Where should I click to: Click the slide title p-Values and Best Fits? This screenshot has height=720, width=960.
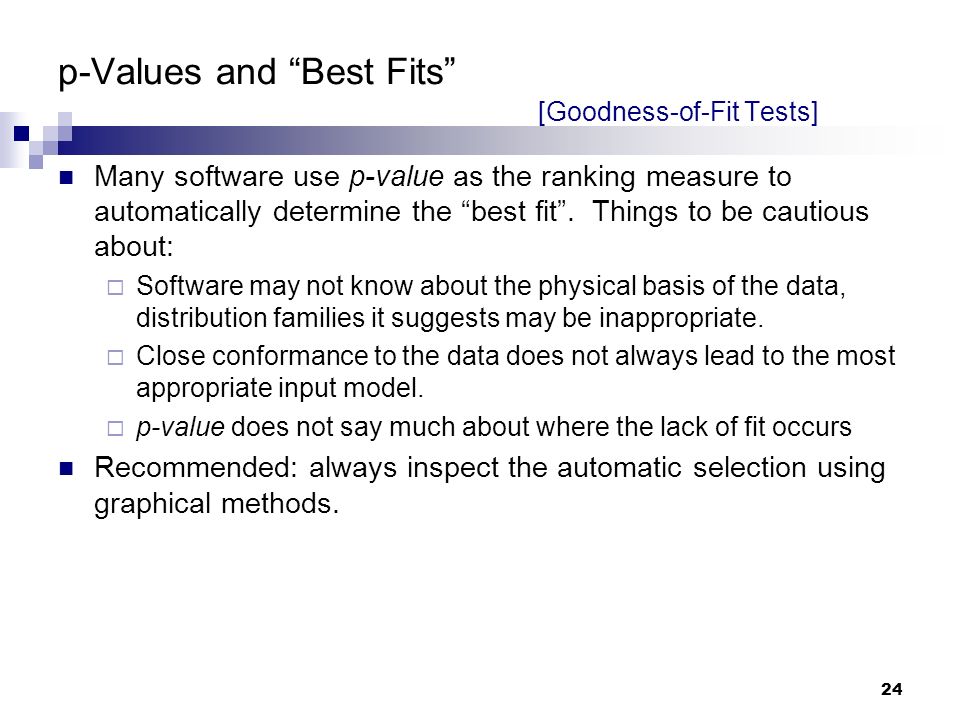click(257, 73)
